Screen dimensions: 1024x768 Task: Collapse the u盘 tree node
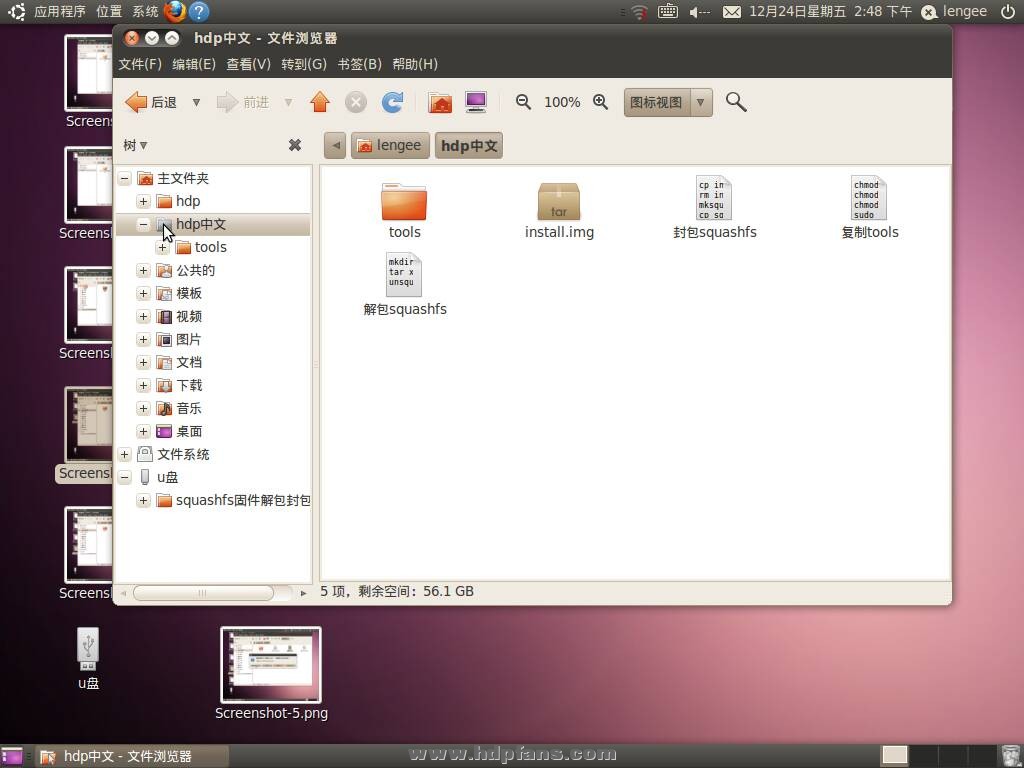tap(125, 477)
